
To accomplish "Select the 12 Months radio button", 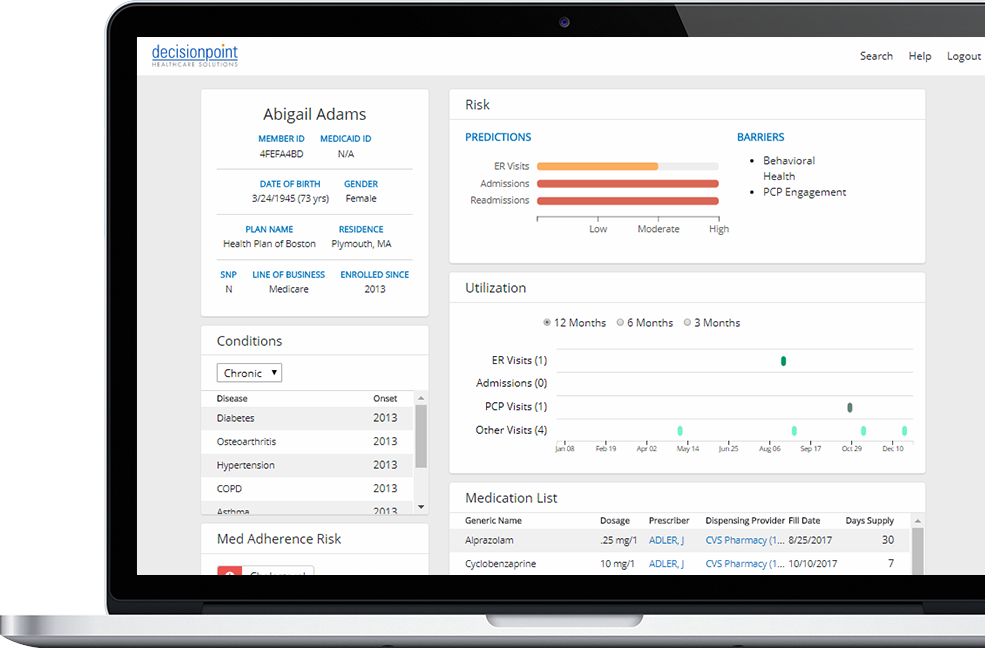I will (x=547, y=322).
